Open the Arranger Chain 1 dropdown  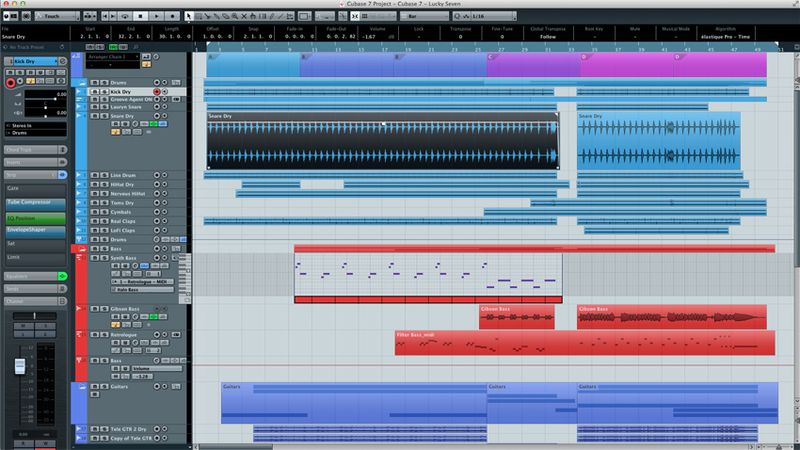point(112,57)
